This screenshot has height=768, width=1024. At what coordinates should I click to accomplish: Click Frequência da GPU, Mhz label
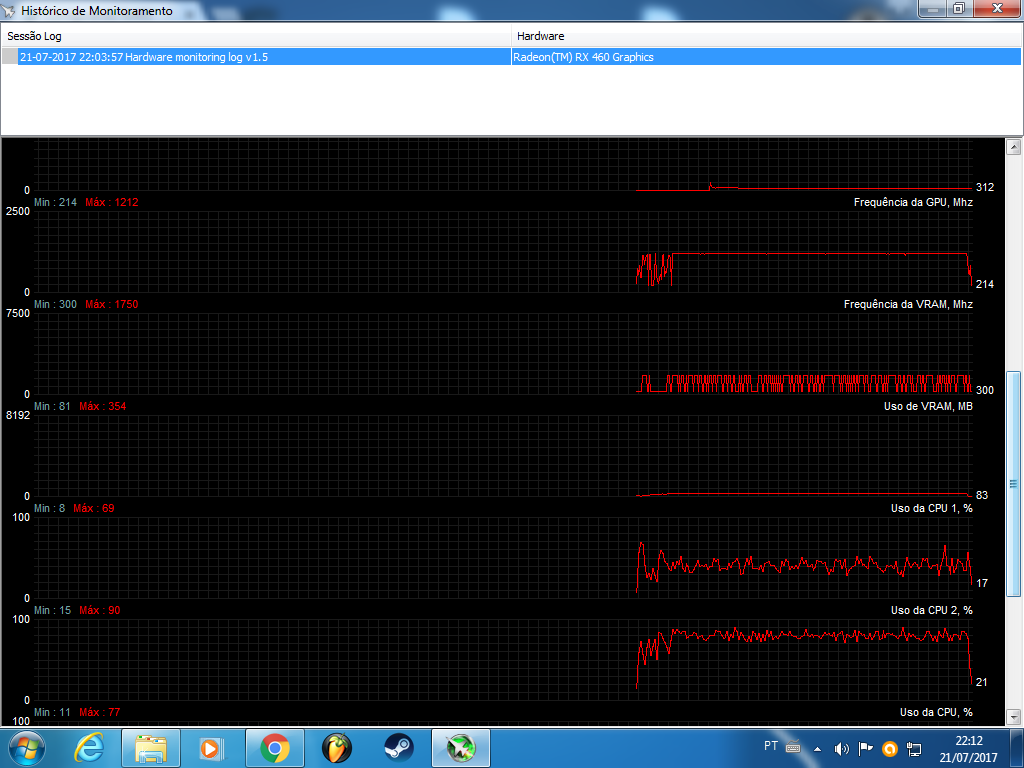(x=913, y=202)
